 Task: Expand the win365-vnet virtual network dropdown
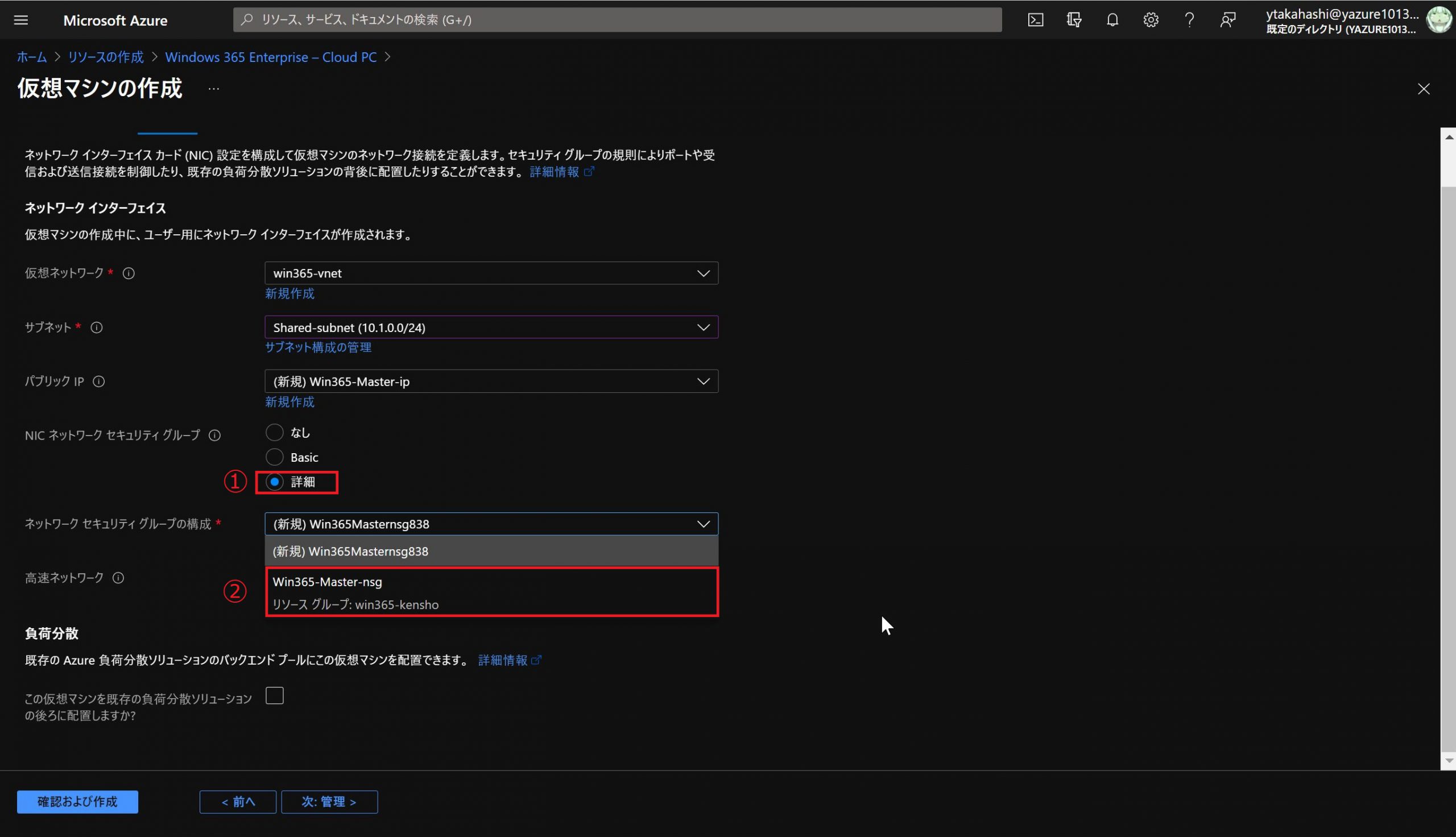coord(491,274)
